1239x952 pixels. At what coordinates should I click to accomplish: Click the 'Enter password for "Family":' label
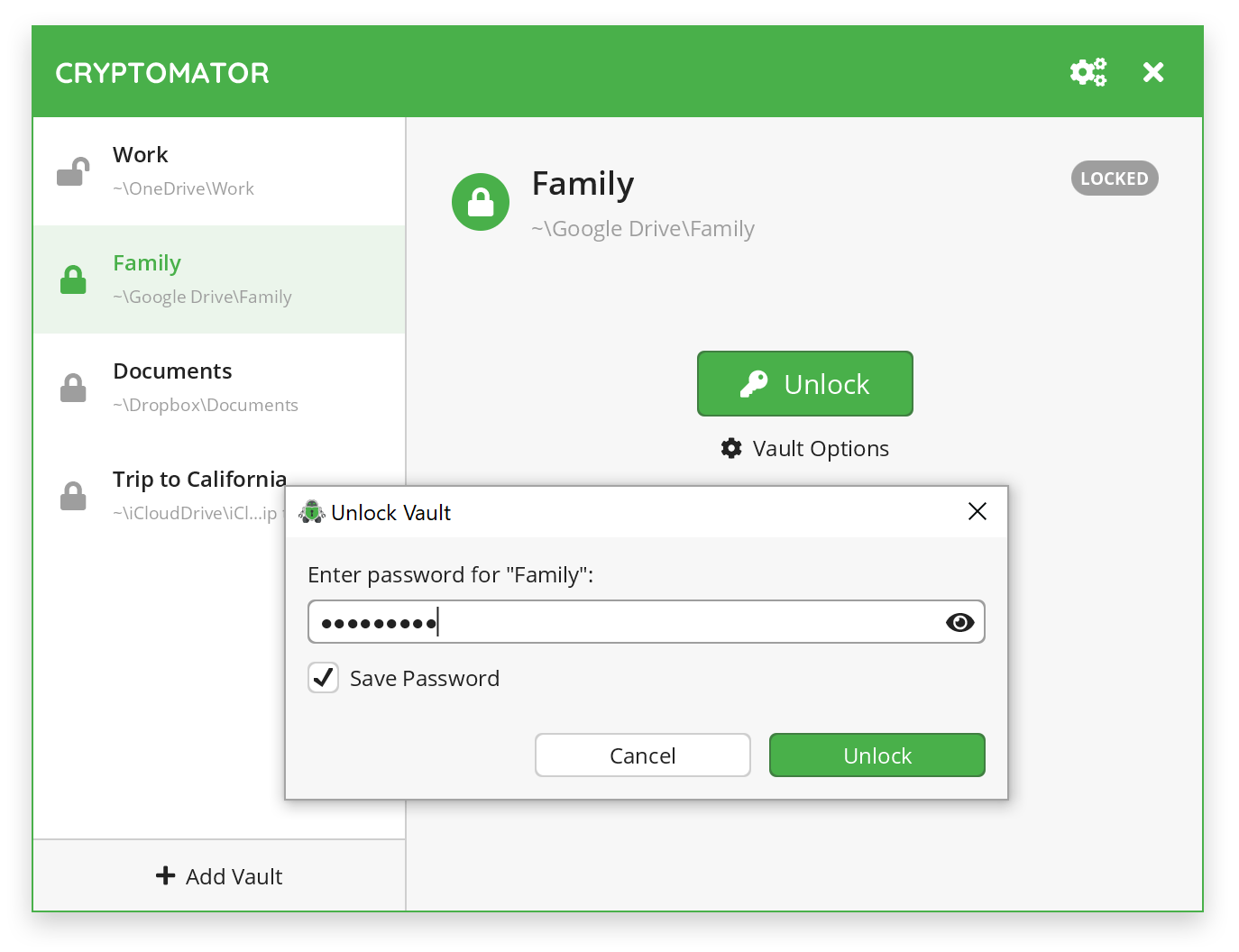click(x=451, y=575)
